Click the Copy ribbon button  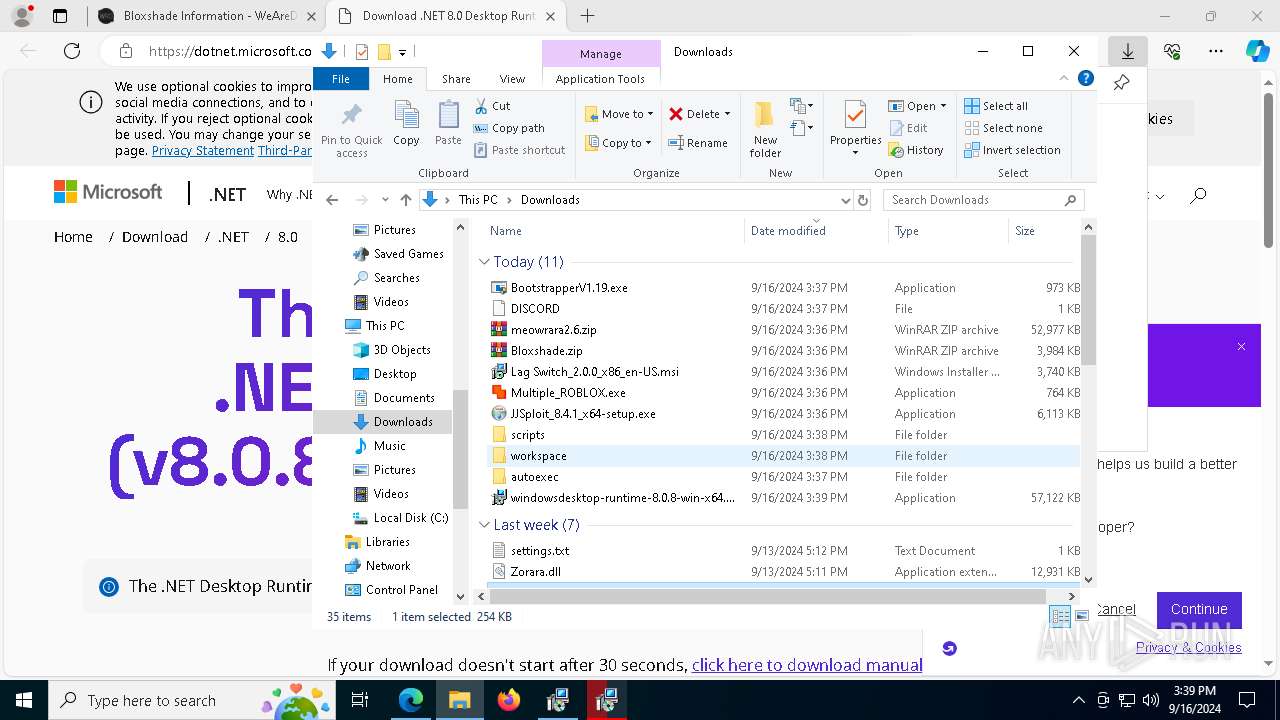point(406,124)
